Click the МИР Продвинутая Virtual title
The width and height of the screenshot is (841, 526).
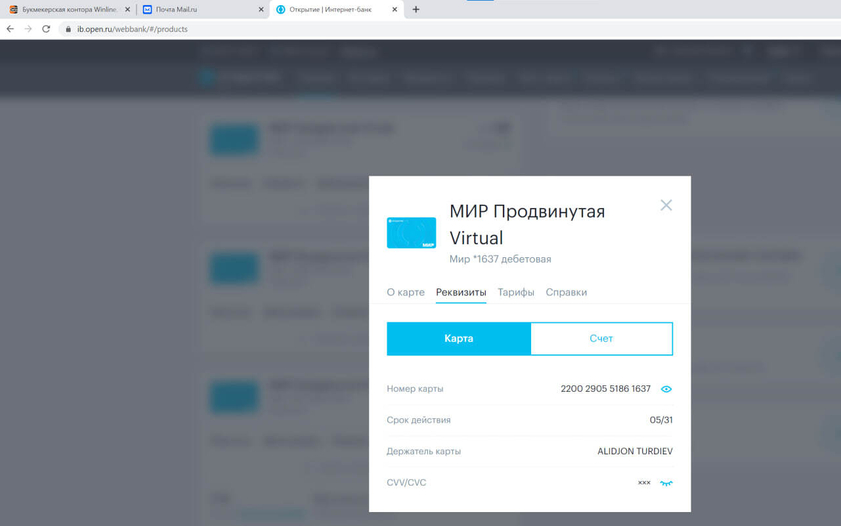click(x=527, y=225)
